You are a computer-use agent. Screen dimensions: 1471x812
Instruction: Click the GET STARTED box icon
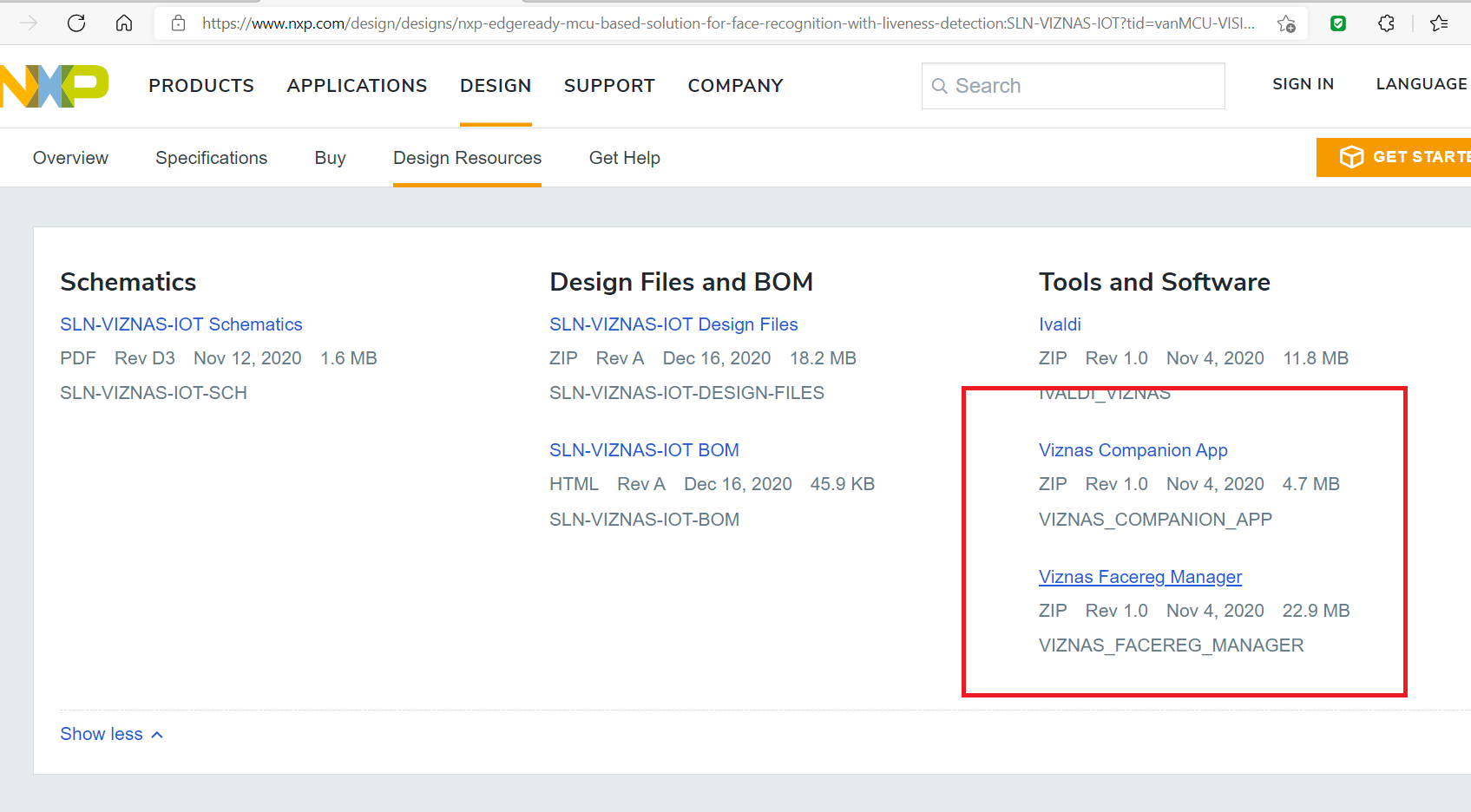click(x=1351, y=157)
